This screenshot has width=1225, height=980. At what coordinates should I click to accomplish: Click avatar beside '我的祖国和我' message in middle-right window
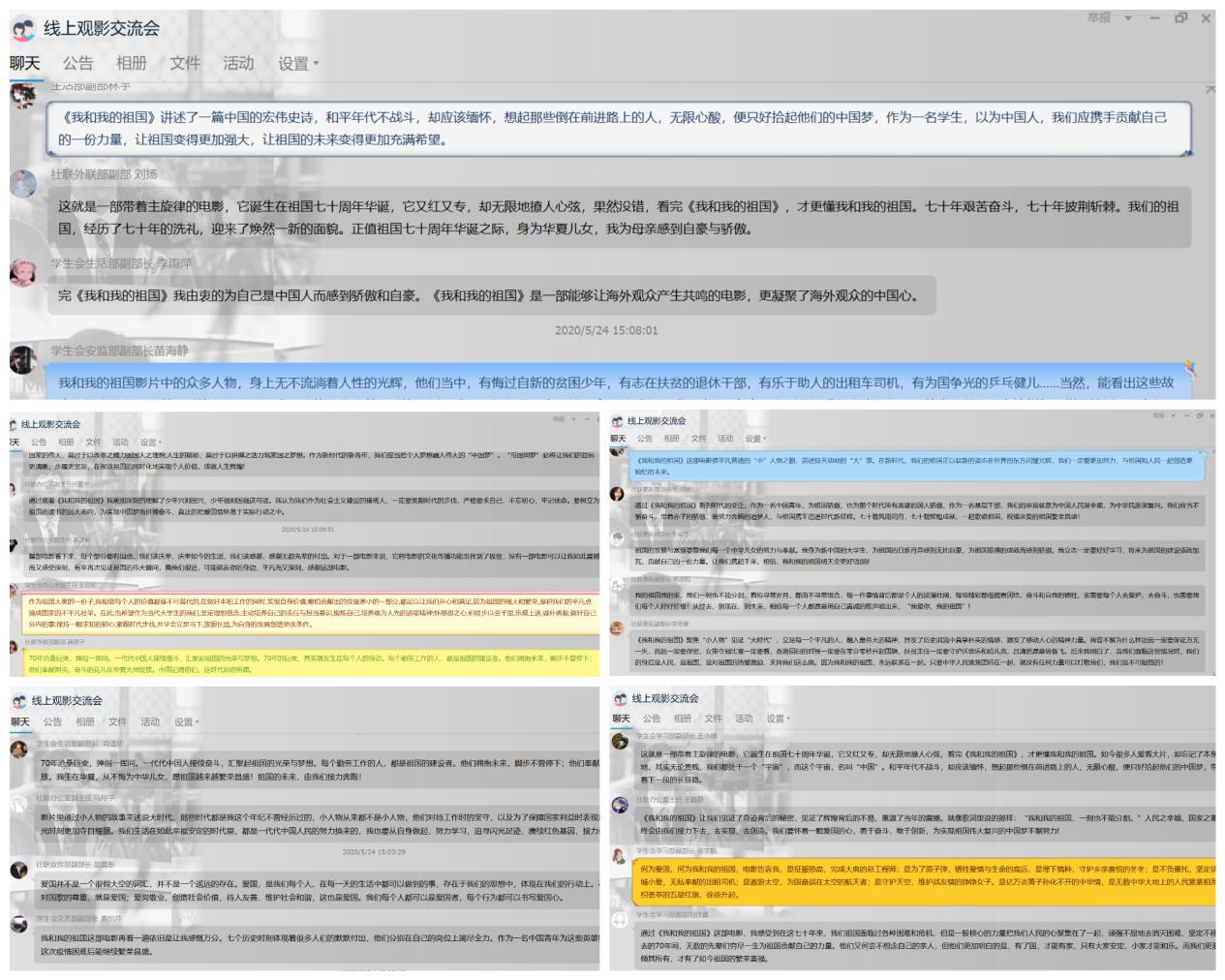[618, 584]
